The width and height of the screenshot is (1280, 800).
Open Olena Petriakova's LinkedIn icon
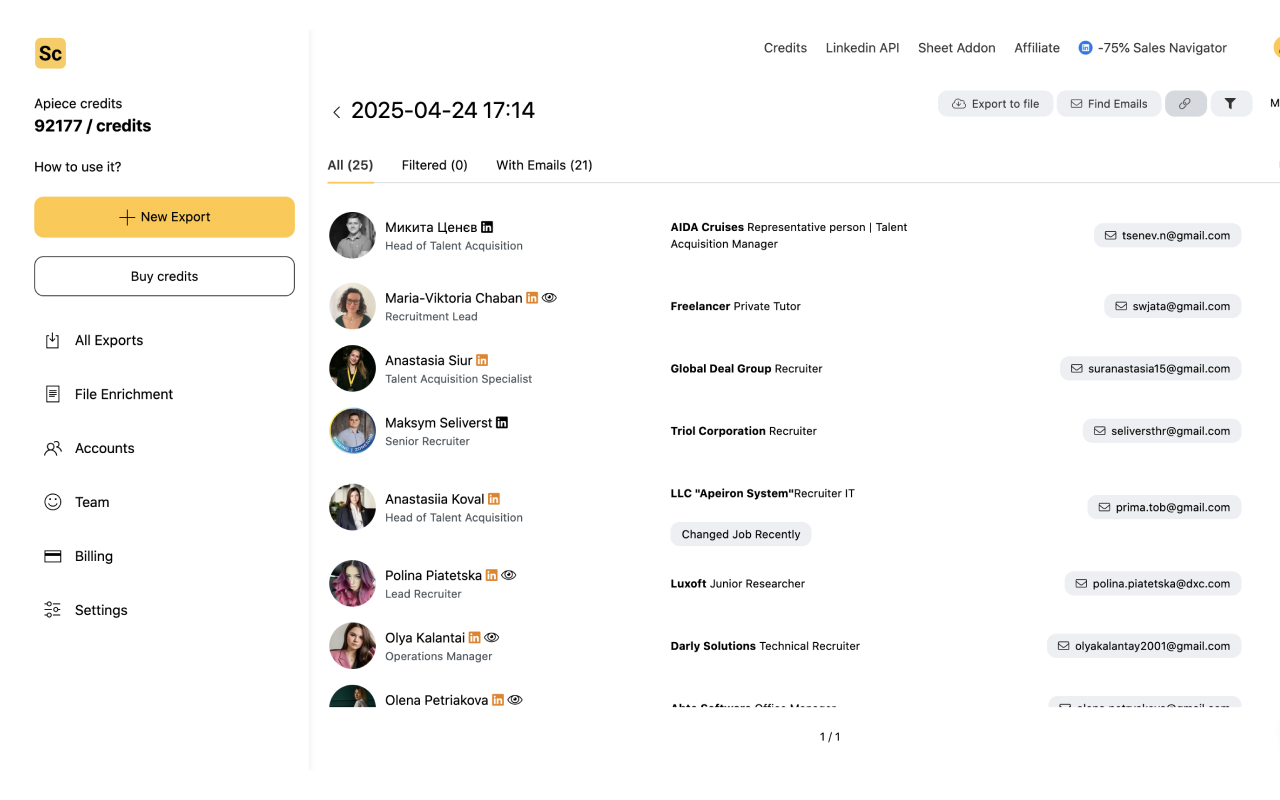click(x=498, y=700)
